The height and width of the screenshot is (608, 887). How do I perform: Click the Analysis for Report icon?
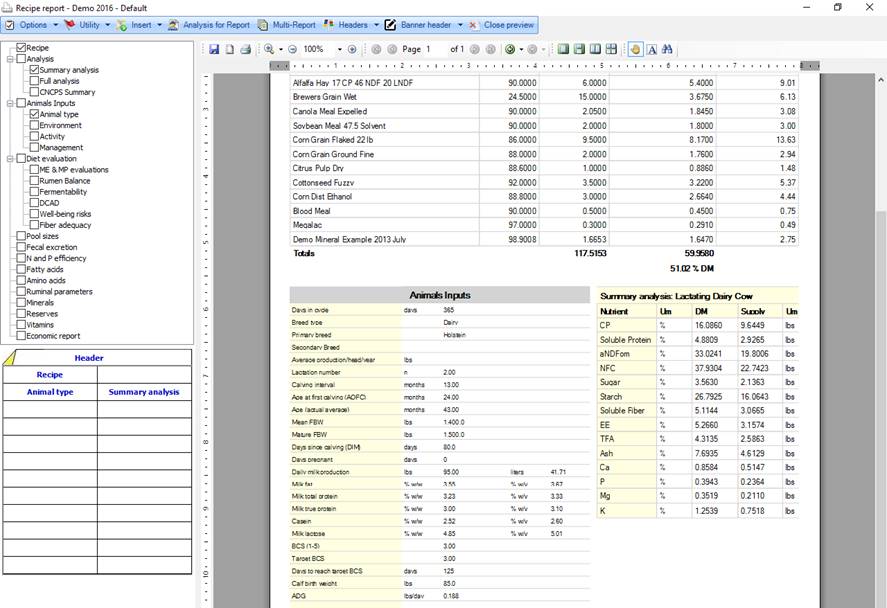pyautogui.click(x=173, y=25)
